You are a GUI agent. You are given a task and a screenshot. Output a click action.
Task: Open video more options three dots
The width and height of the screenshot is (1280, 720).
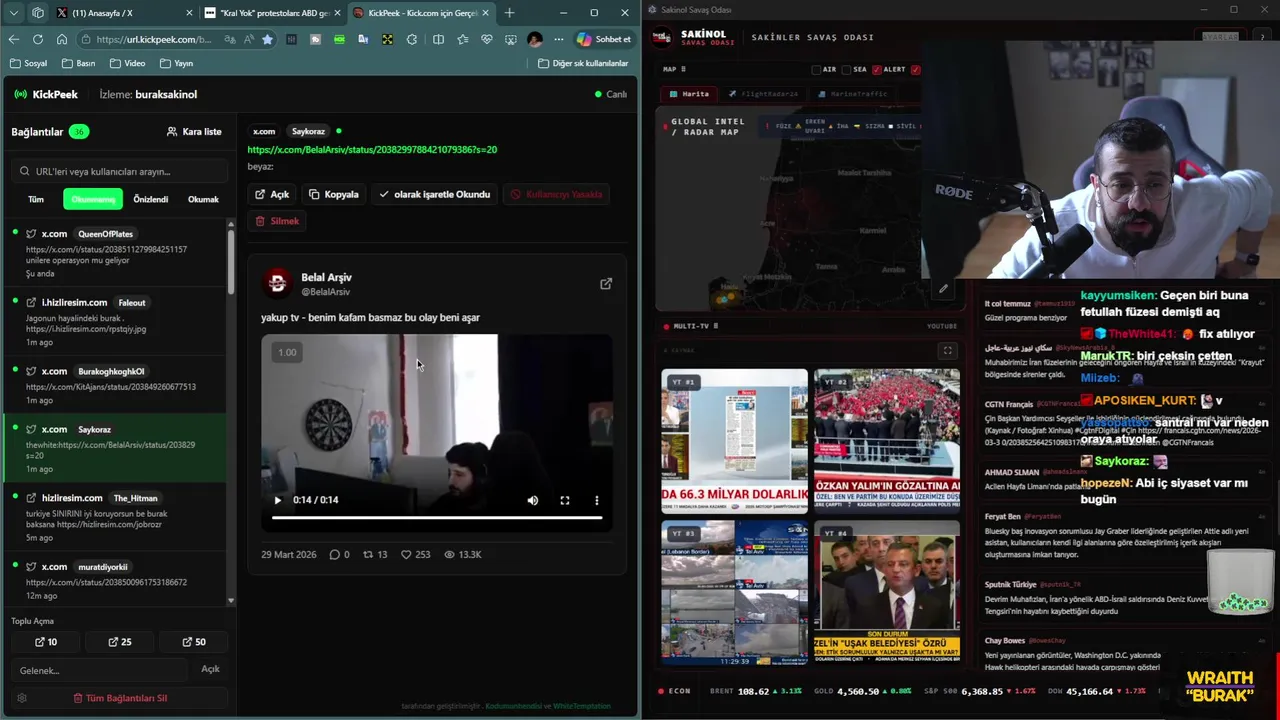[597, 500]
